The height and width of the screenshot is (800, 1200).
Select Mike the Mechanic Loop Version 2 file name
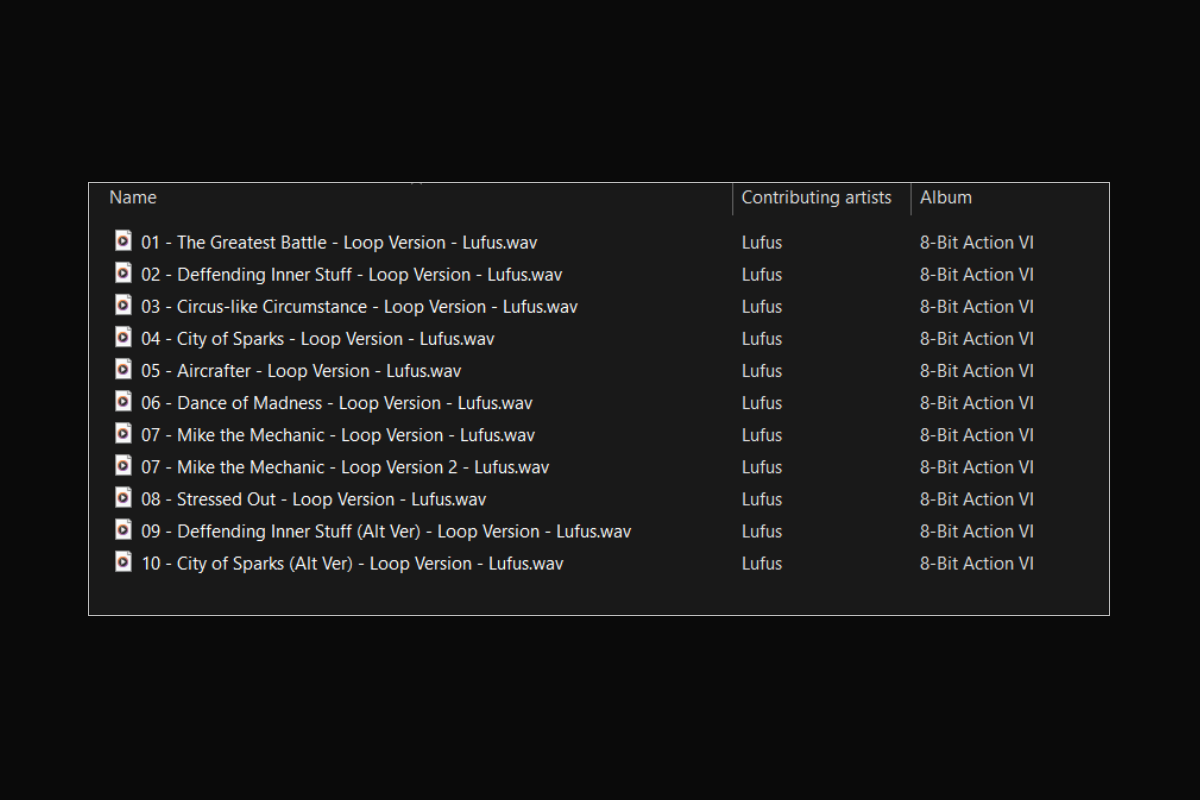tap(345, 467)
